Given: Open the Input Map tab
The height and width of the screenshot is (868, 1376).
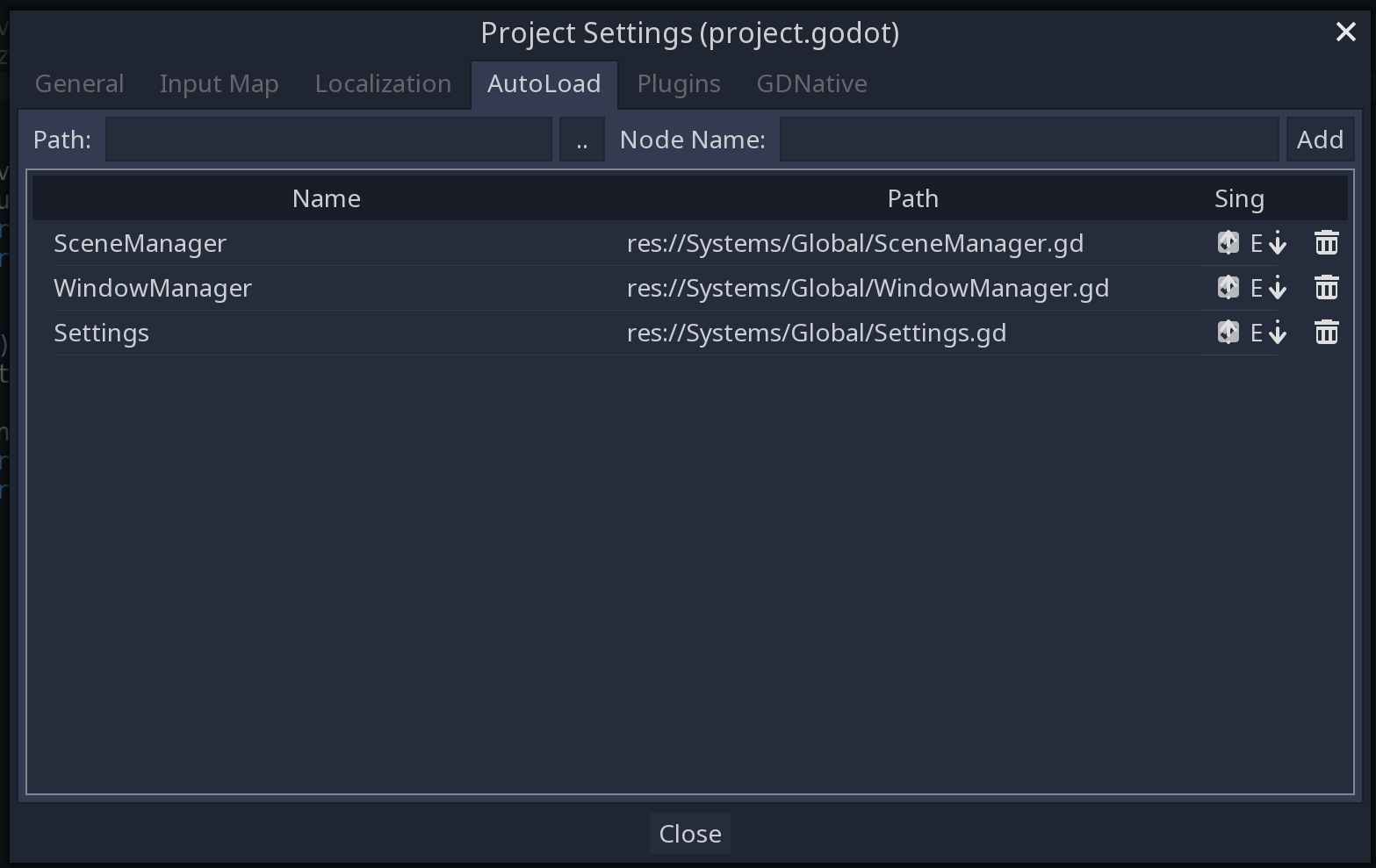Looking at the screenshot, I should click(x=219, y=83).
